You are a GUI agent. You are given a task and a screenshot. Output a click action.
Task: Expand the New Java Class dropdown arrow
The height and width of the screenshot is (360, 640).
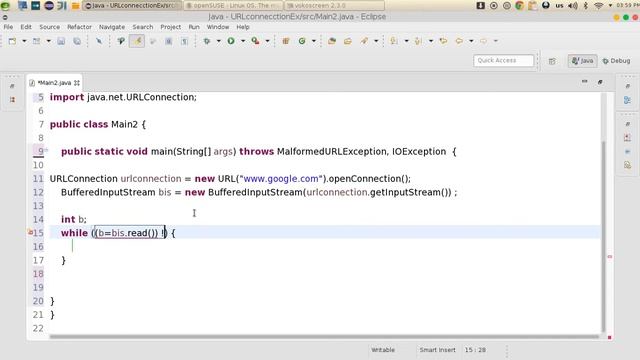pos(313,41)
